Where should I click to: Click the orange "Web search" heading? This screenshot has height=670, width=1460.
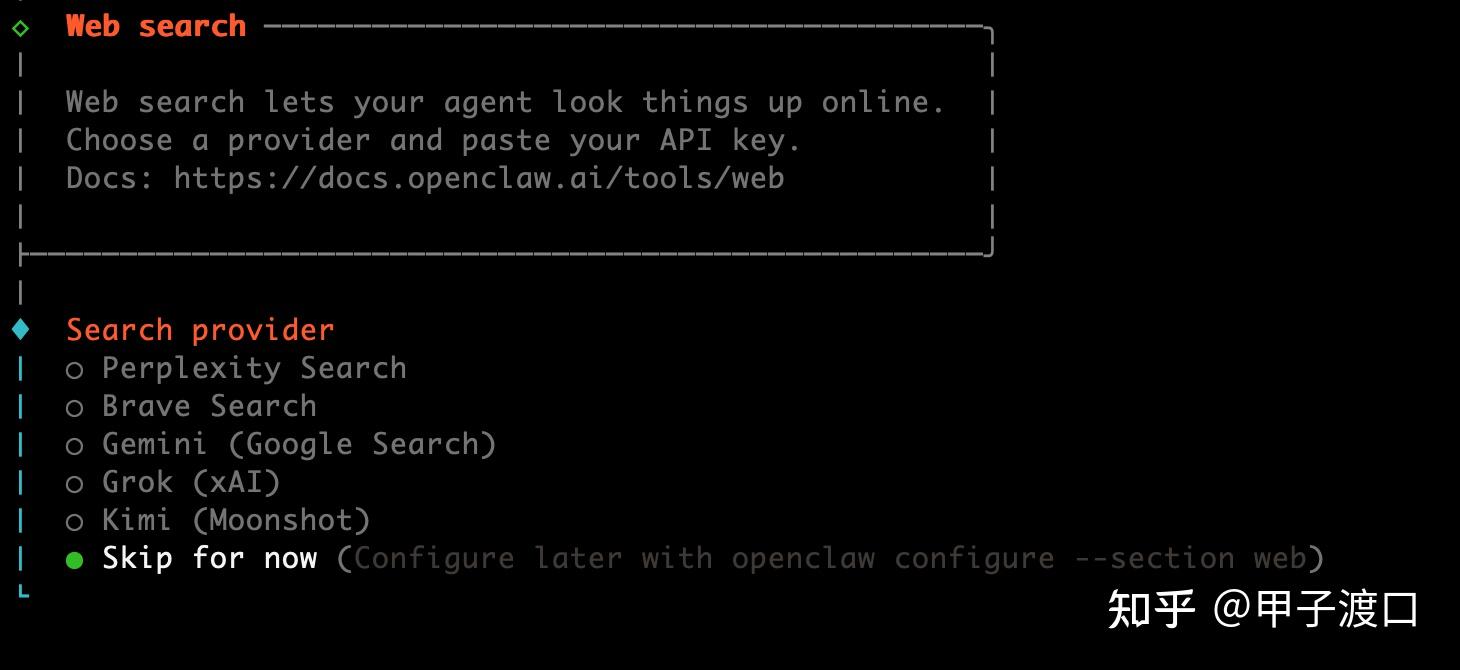click(x=156, y=26)
